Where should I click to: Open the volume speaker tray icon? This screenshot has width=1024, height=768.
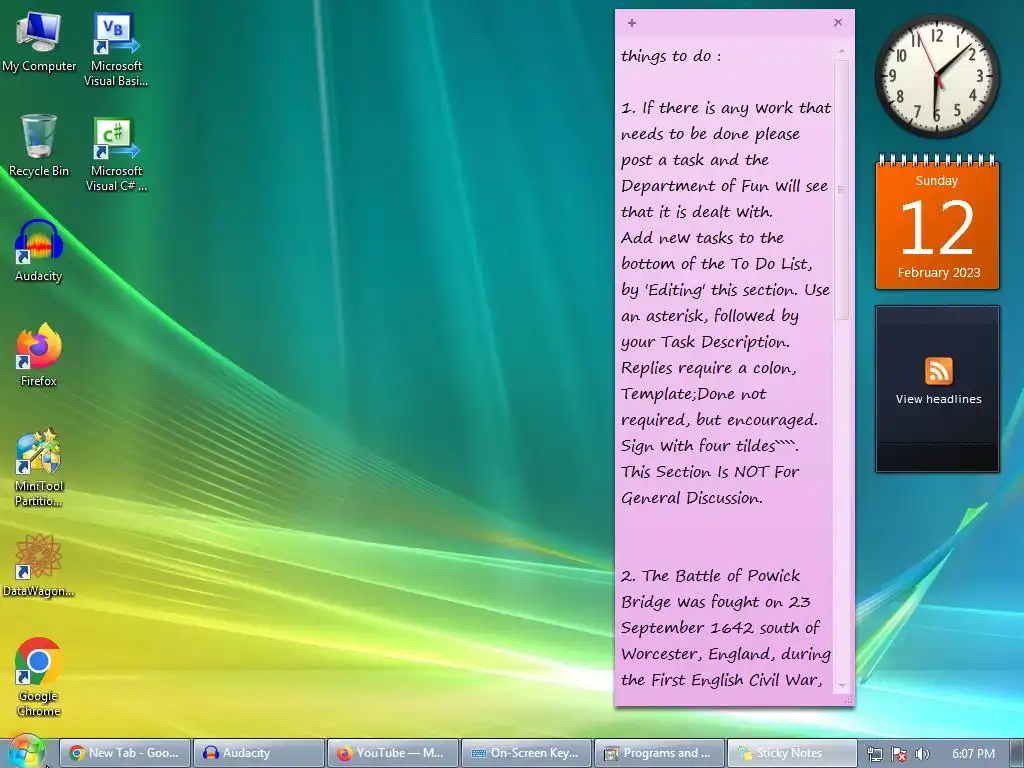[x=921, y=754]
